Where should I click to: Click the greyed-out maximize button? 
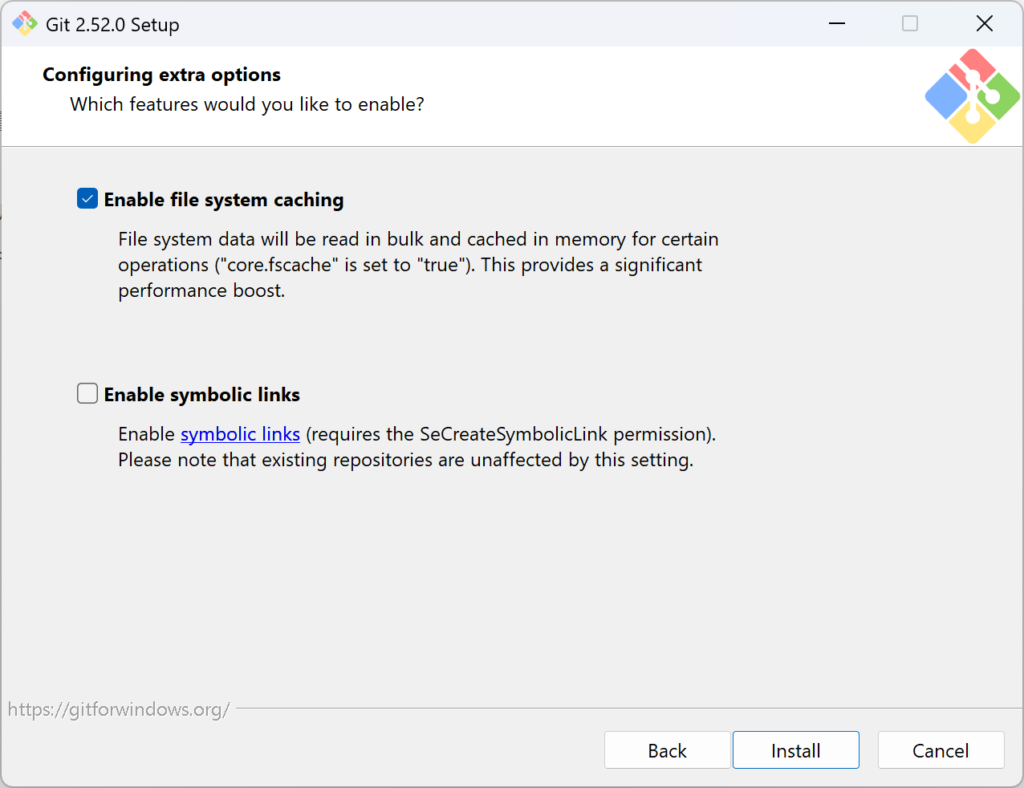909,24
